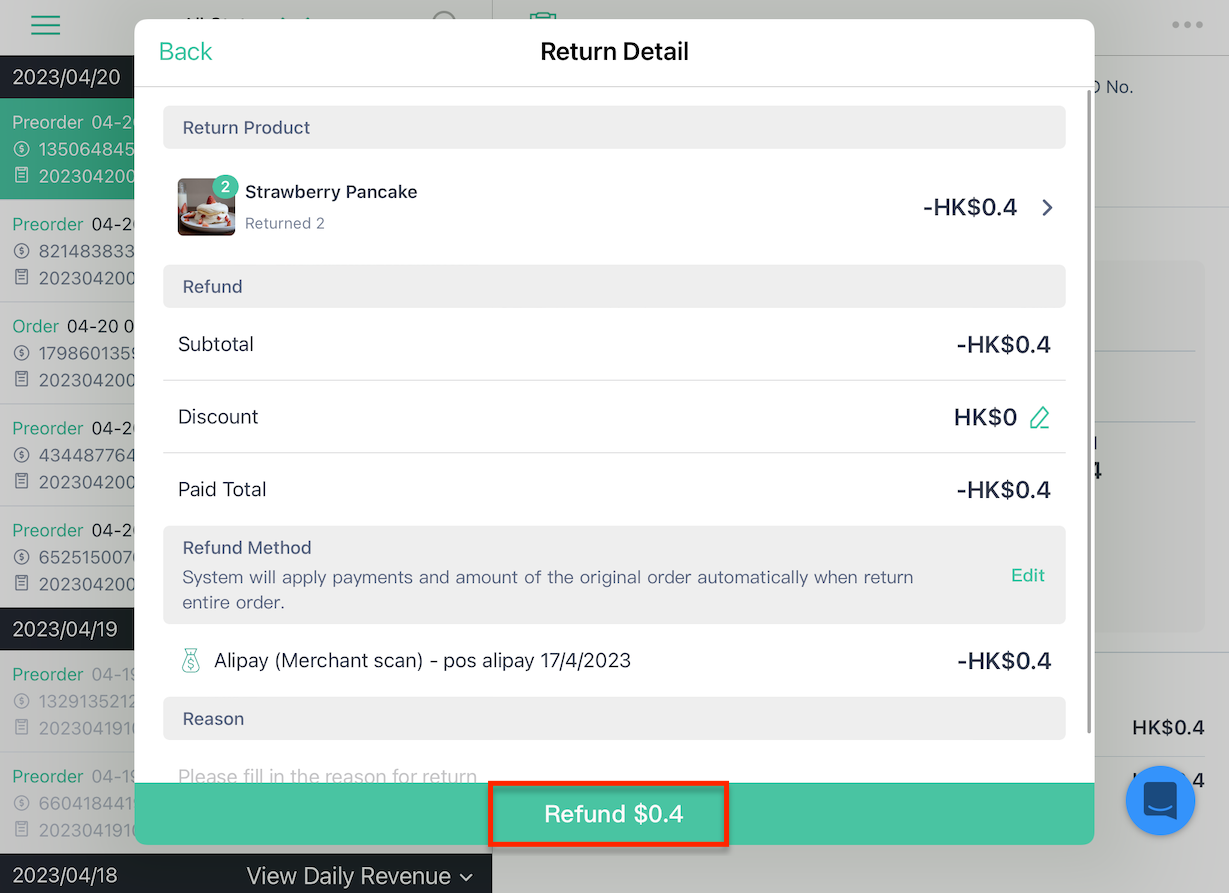1229x893 pixels.
Task: Select the 2023/04/19 date header
Action: pyautogui.click(x=67, y=630)
